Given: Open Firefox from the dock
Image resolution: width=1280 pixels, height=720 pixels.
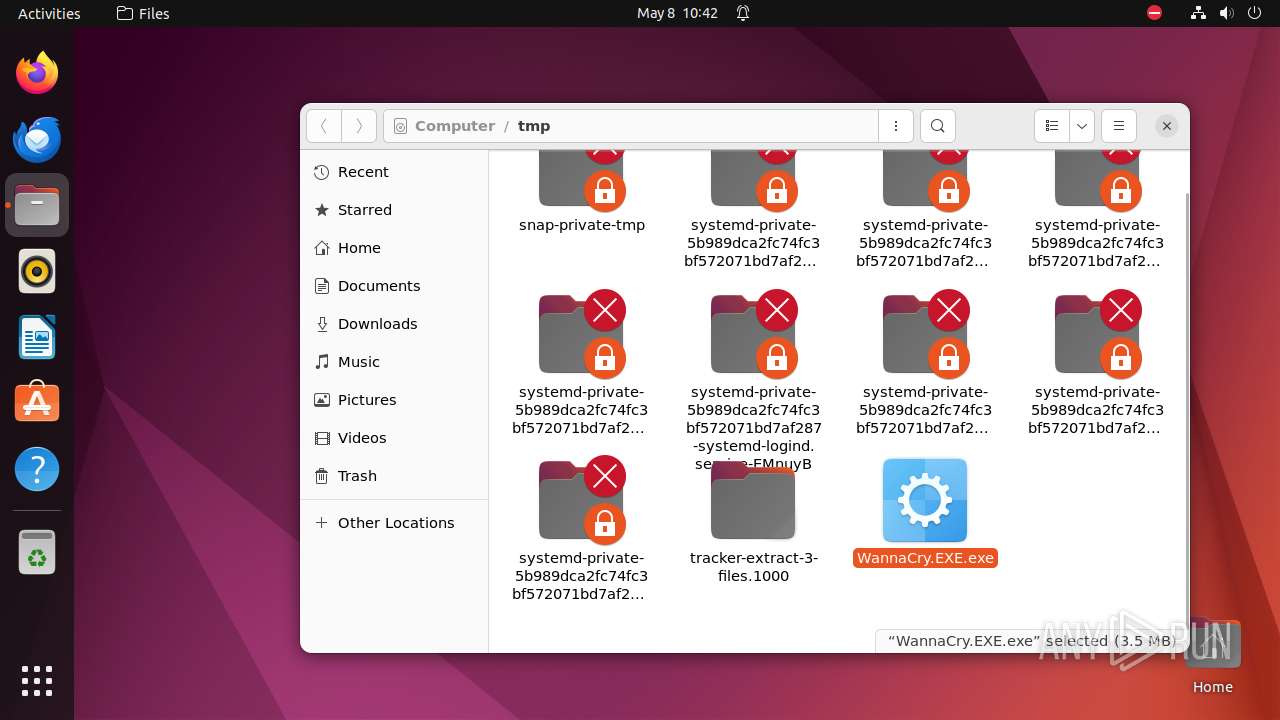Looking at the screenshot, I should 37,73.
